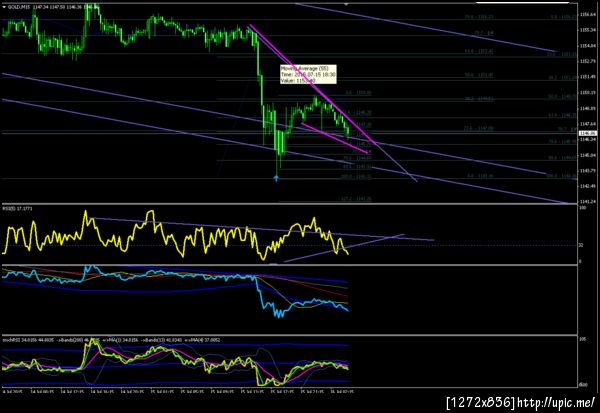Click the 1146.24 value on the price scale
The width and height of the screenshot is (600, 413).
[588, 139]
